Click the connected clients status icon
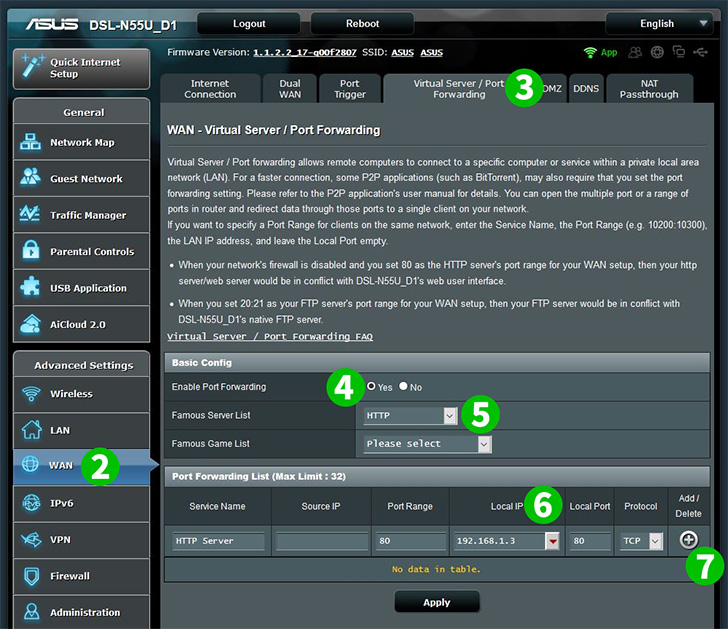The image size is (728, 629). [x=635, y=52]
